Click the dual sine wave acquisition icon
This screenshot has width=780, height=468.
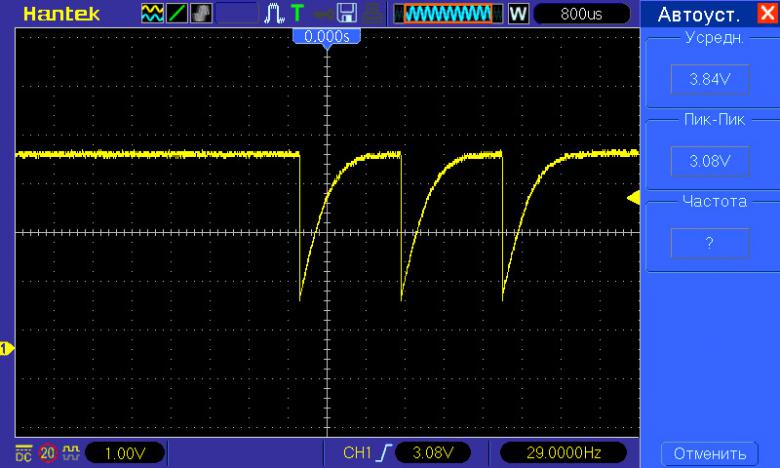coord(152,13)
